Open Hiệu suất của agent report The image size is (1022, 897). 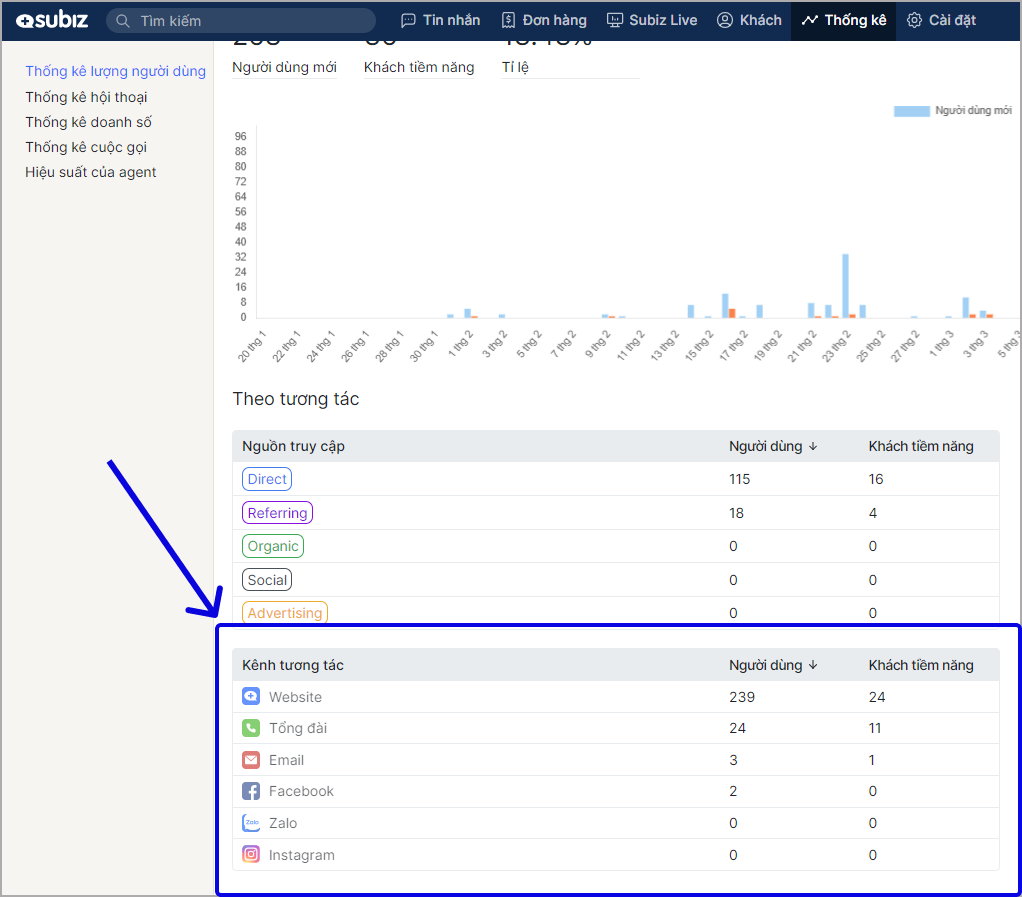[x=91, y=172]
